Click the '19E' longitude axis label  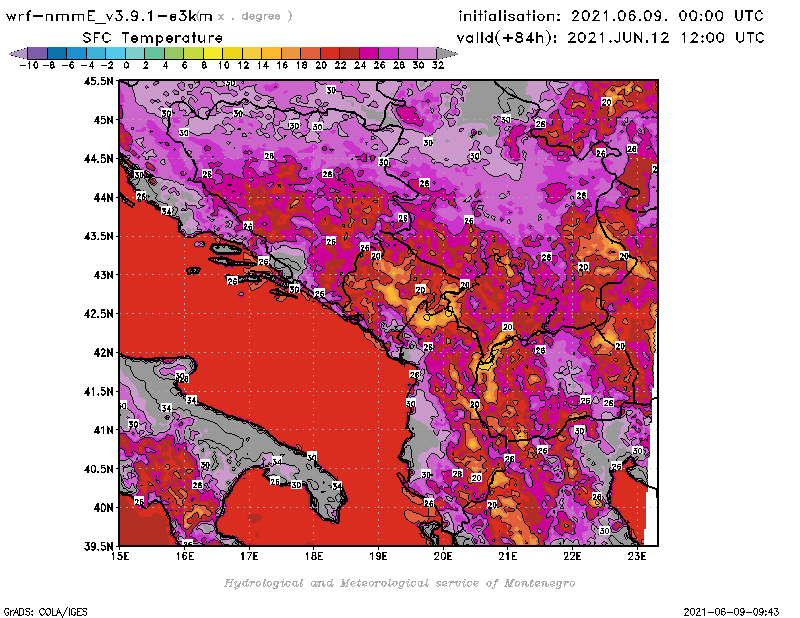(x=378, y=556)
